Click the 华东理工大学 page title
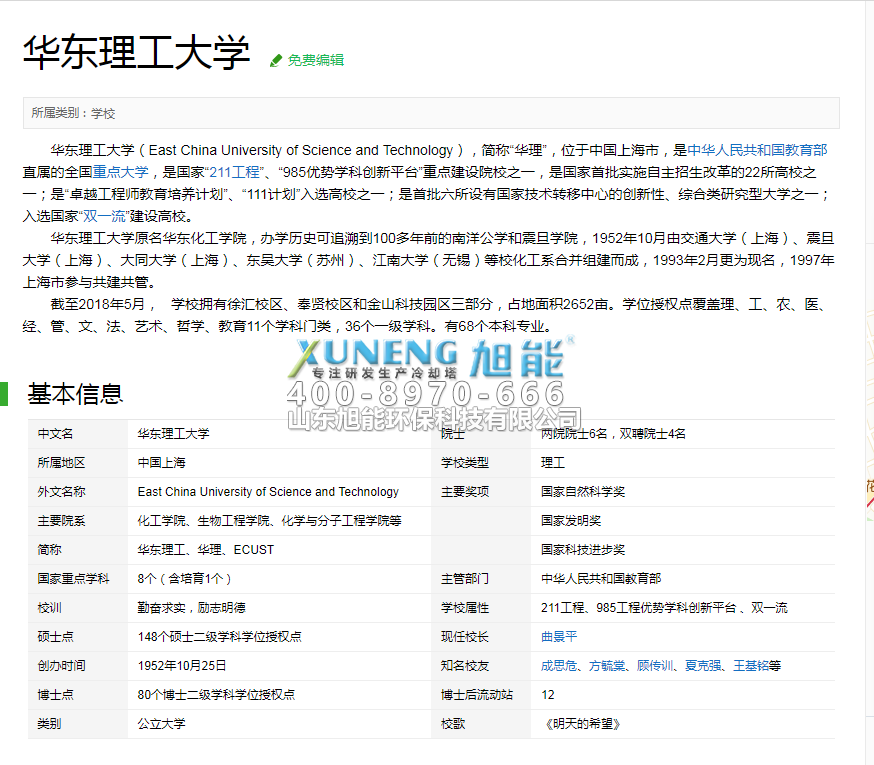Image resolution: width=874 pixels, height=765 pixels. 136,53
